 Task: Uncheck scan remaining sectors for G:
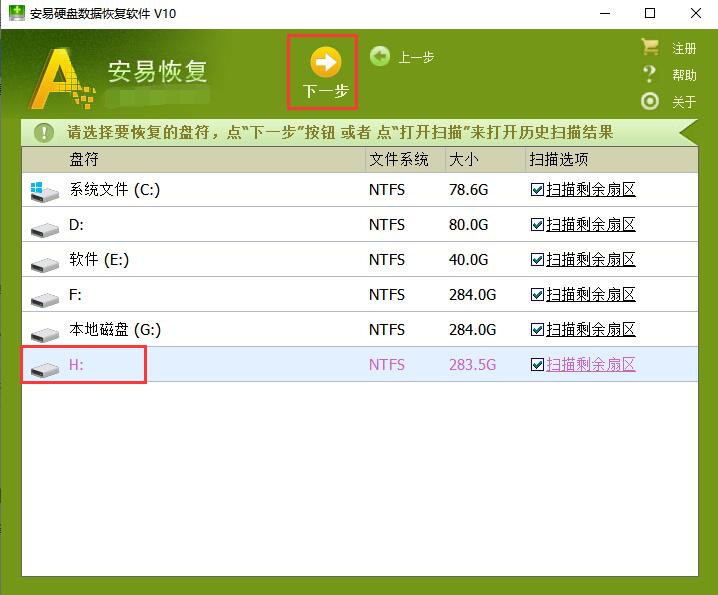[537, 329]
